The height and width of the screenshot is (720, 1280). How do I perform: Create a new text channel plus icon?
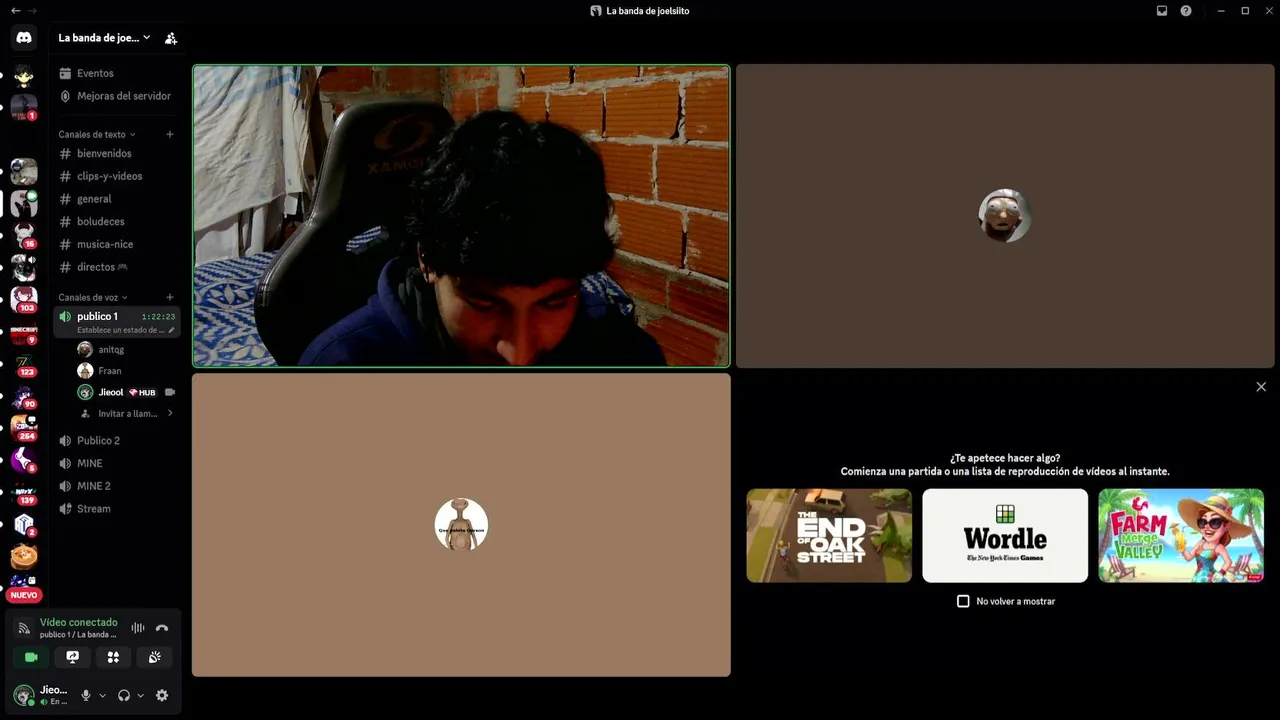(170, 134)
